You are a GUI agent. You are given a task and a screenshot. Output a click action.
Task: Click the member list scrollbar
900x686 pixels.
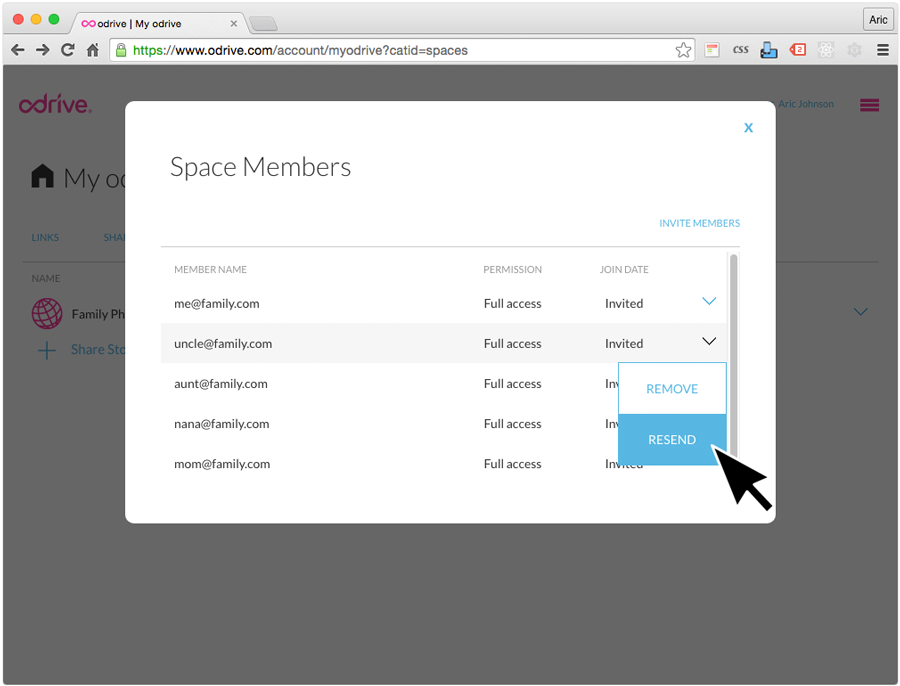click(734, 356)
